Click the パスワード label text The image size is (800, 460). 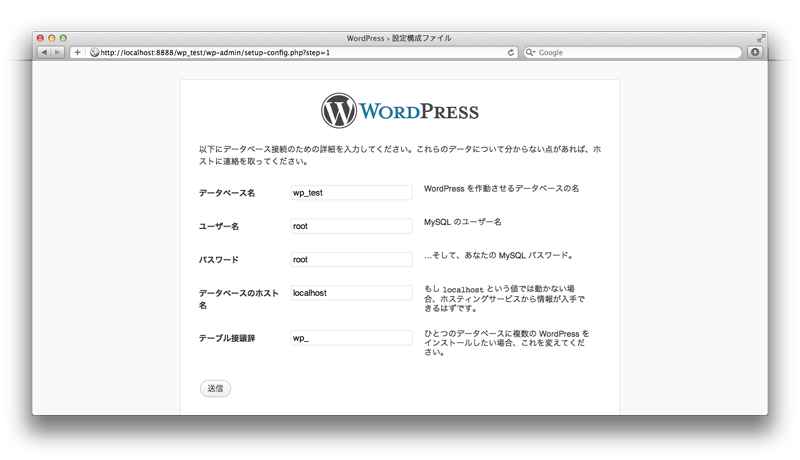click(x=219, y=260)
